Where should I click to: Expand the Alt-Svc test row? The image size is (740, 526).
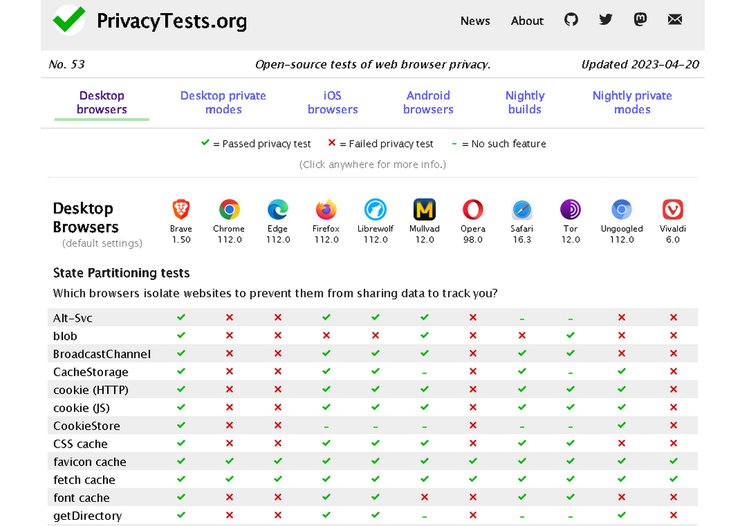(x=73, y=318)
